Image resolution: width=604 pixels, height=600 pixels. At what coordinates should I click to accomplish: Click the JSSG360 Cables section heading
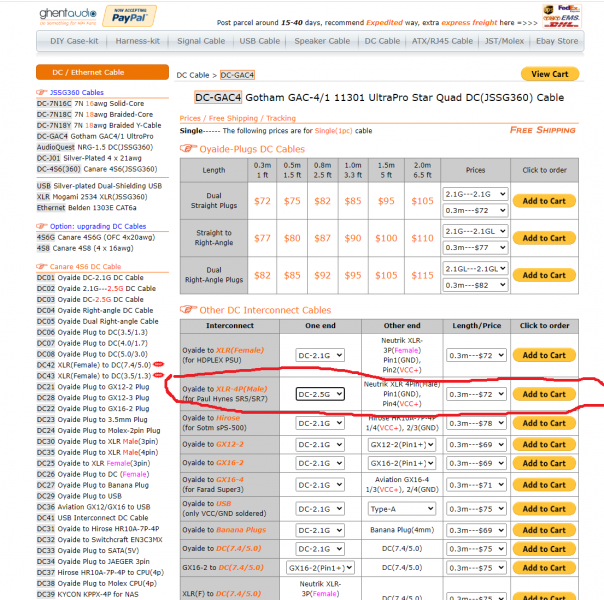click(x=77, y=92)
